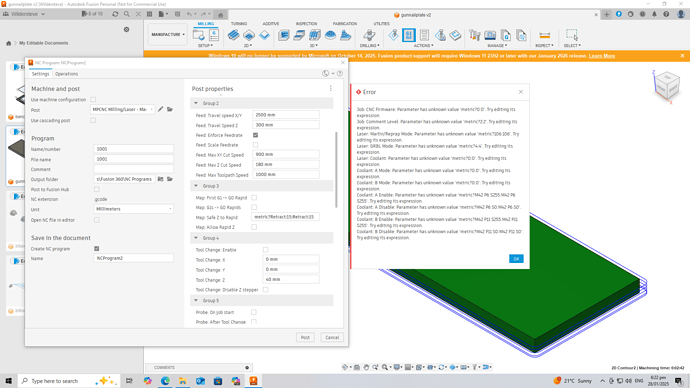
Task: Open the Unit Millimeters dropdown
Action: pyautogui.click(x=133, y=209)
